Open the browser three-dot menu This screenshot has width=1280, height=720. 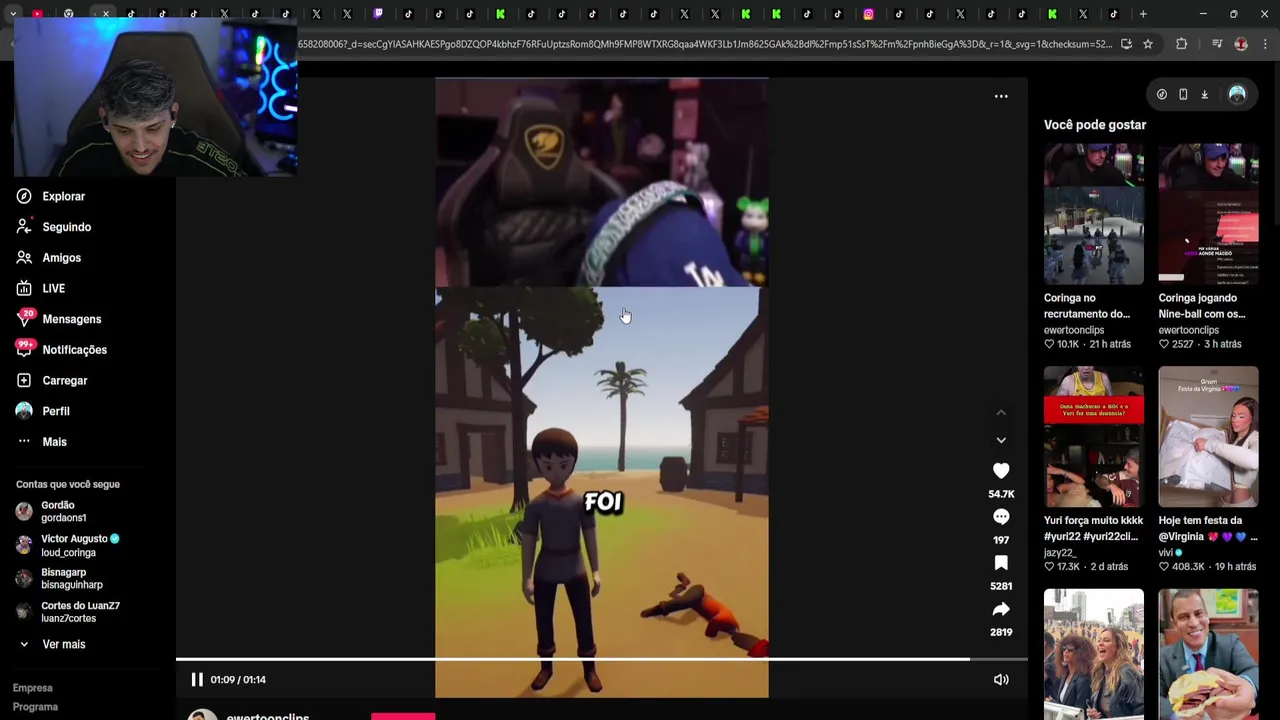[x=1265, y=44]
